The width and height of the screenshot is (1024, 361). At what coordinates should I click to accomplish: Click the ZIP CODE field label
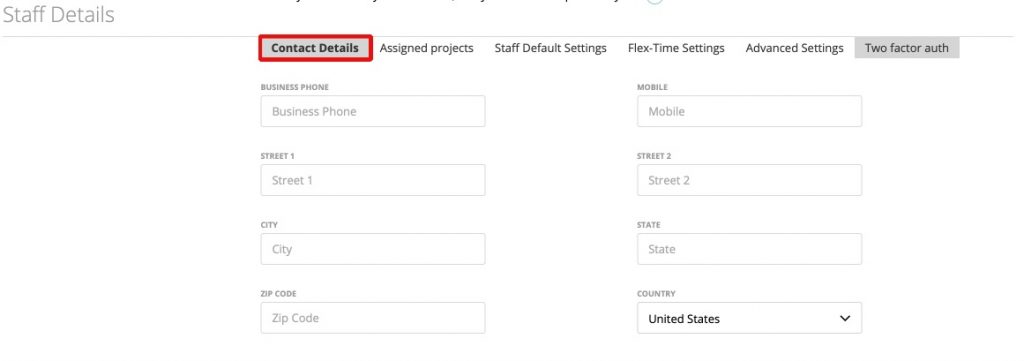click(279, 294)
